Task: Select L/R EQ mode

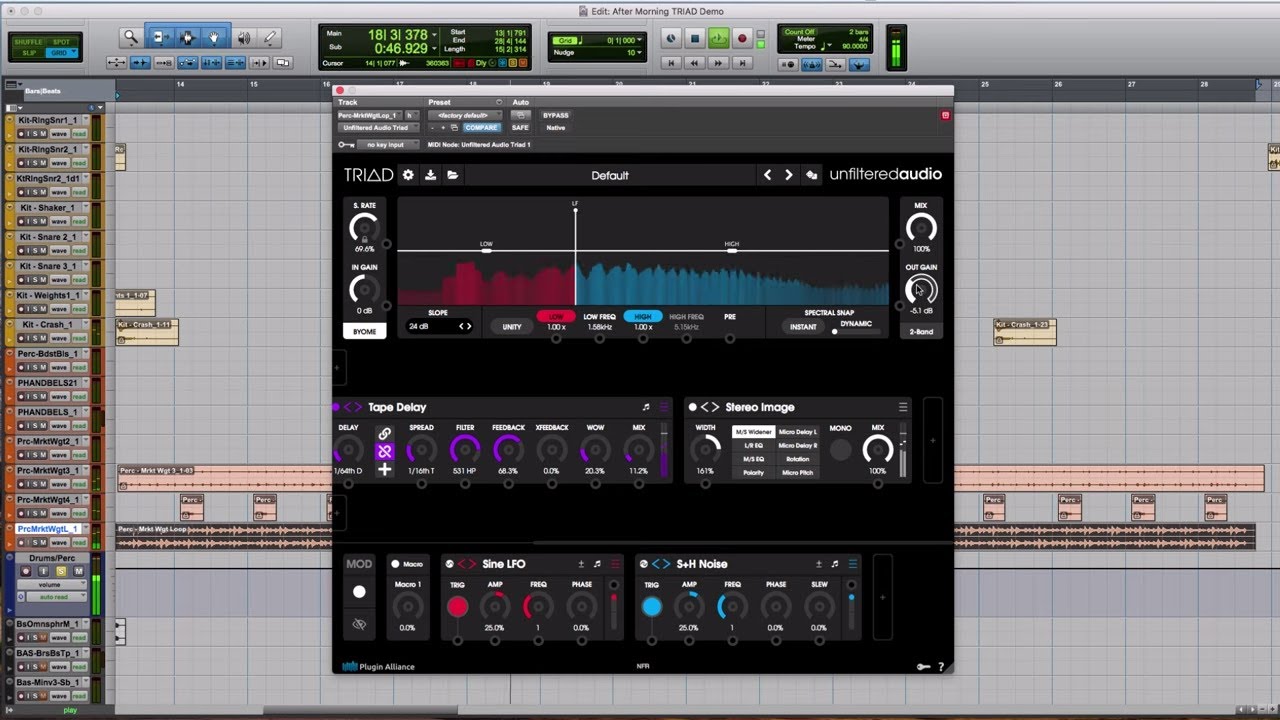Action: pyautogui.click(x=753, y=445)
